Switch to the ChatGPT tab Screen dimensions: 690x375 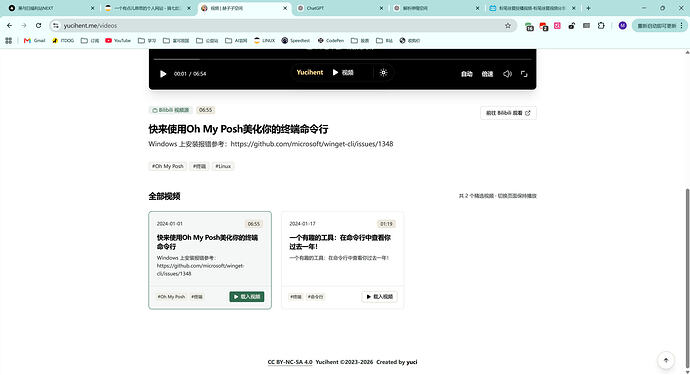pyautogui.click(x=339, y=8)
